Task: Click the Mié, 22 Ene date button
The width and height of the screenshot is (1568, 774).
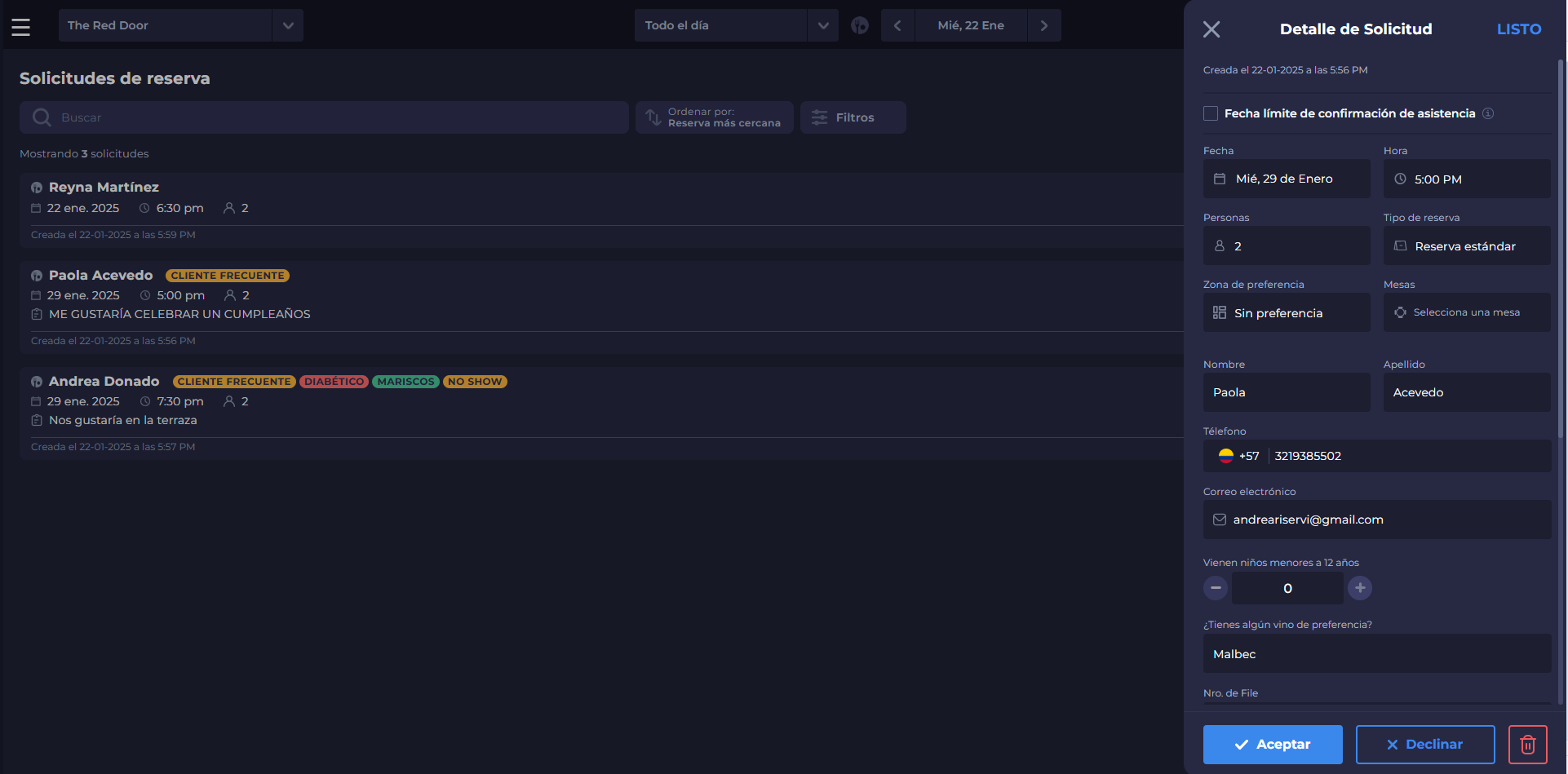Action: [x=971, y=25]
